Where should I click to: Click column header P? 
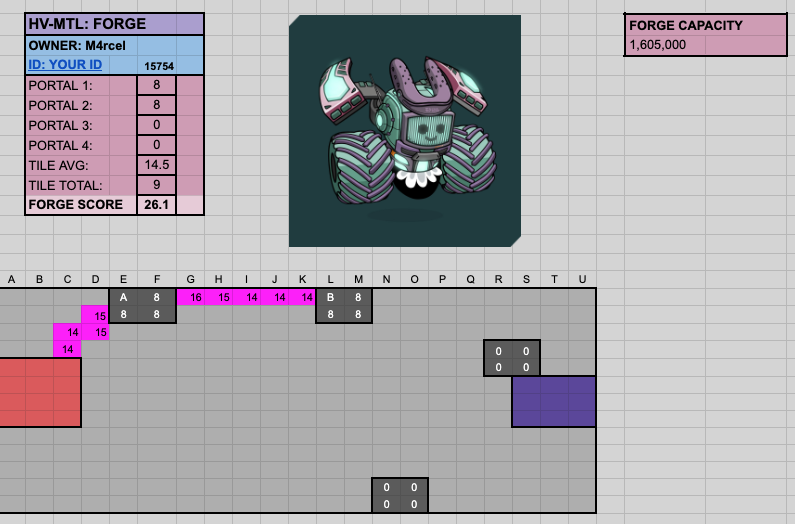coord(442,279)
